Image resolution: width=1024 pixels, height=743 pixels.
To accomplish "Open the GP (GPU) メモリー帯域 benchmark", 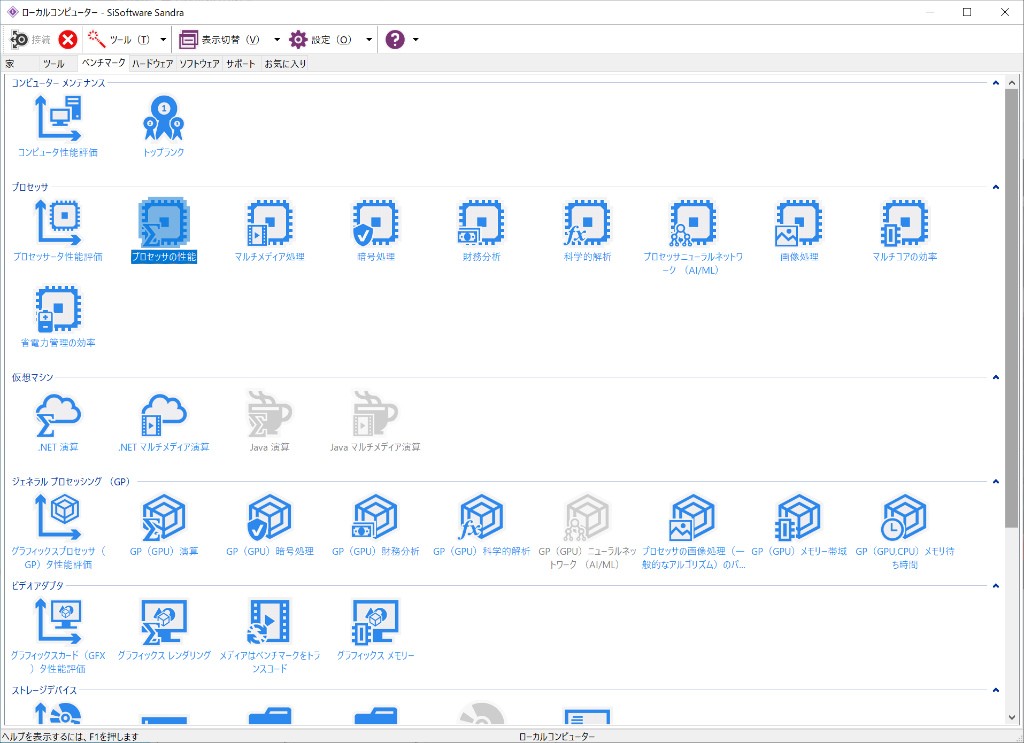I will 799,517.
